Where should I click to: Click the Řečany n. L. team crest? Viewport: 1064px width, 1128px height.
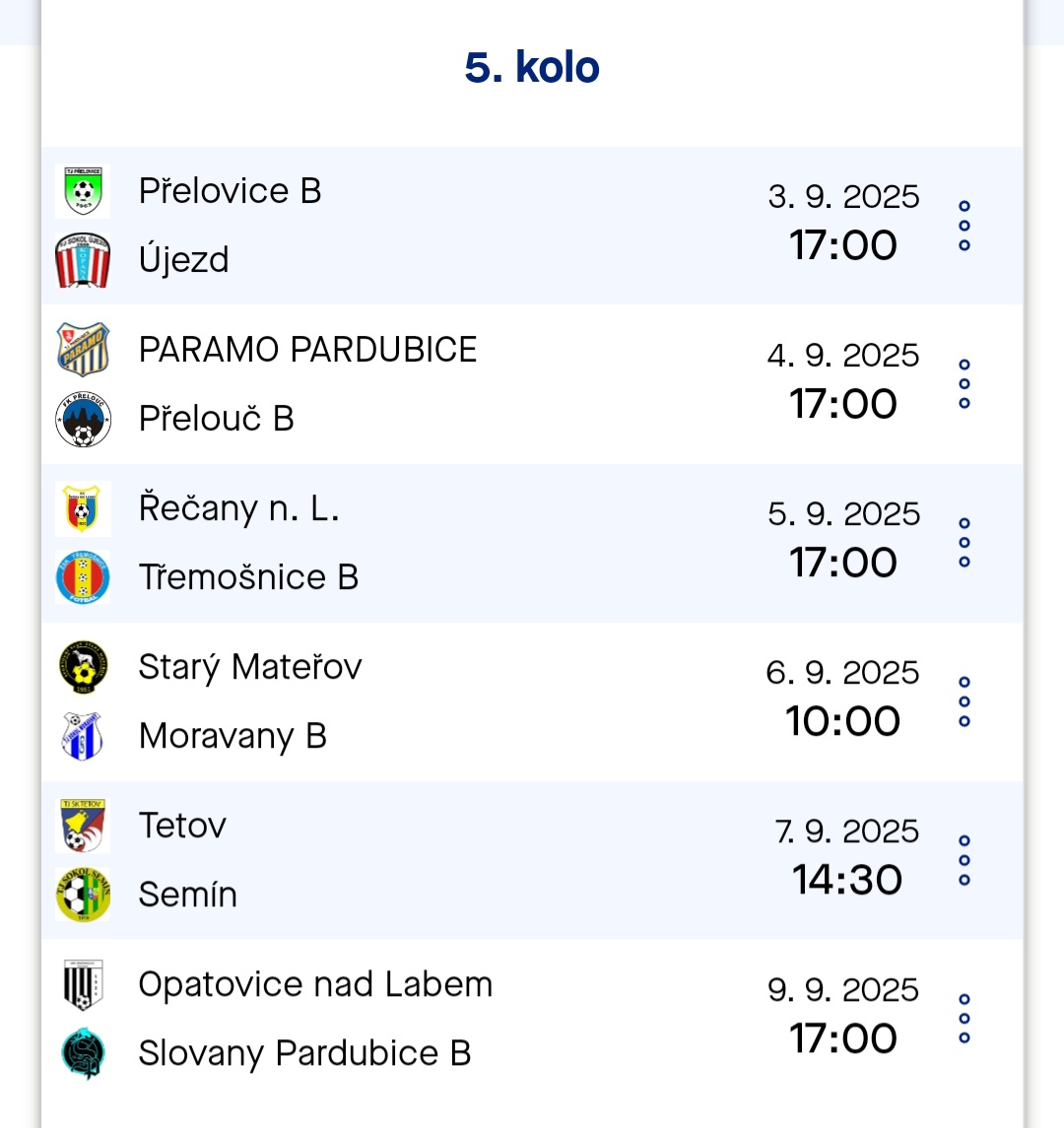83,508
